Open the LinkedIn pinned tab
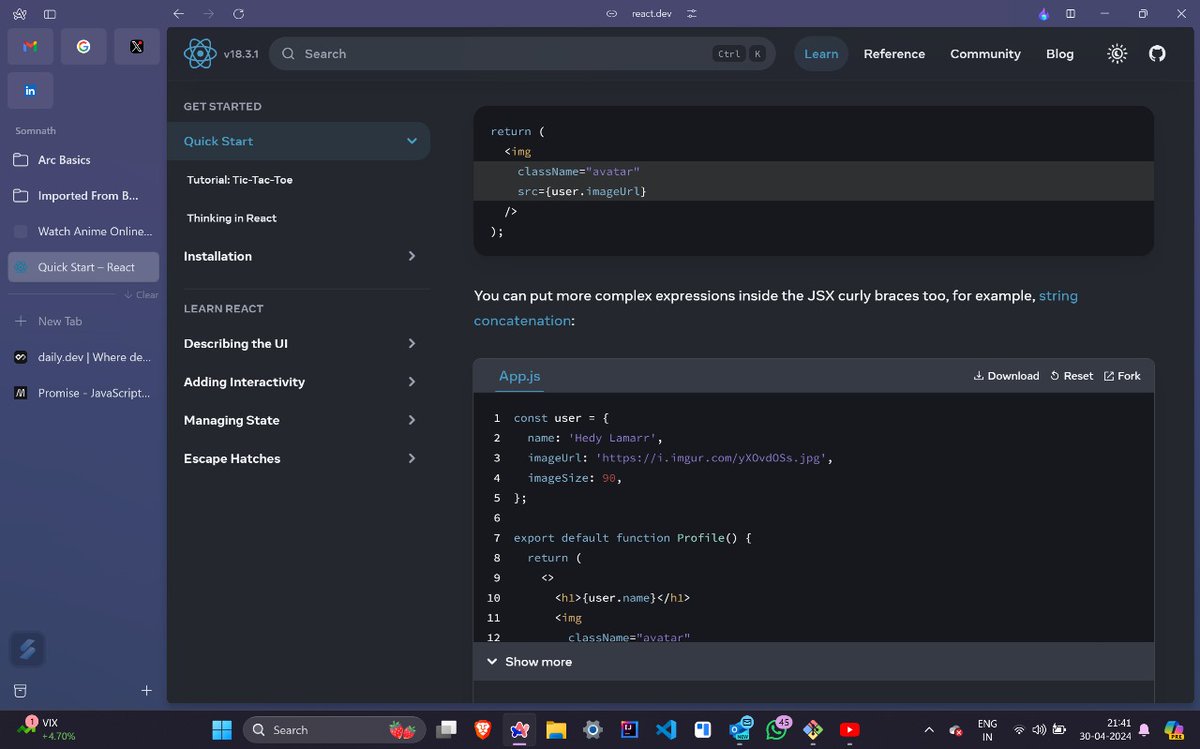 tap(30, 90)
